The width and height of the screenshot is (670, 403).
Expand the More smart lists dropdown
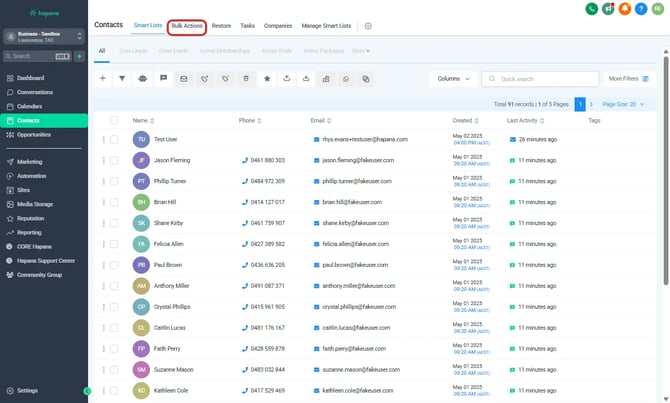361,50
